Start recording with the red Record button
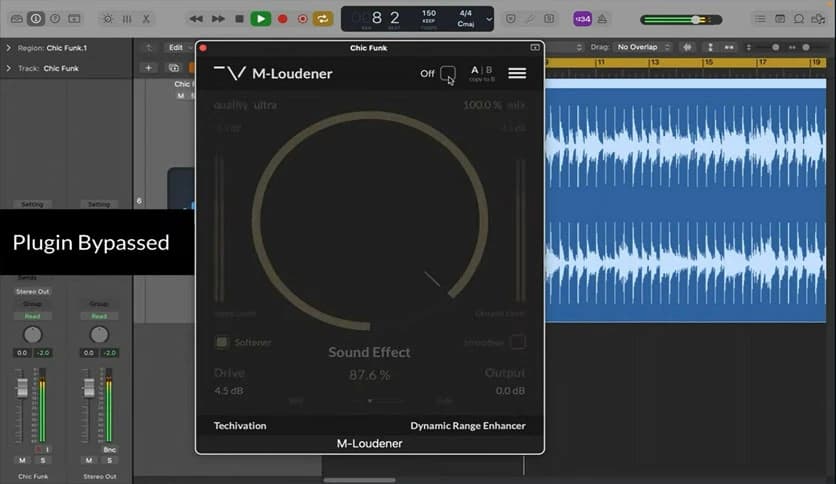Image resolution: width=836 pixels, height=484 pixels. tap(283, 19)
